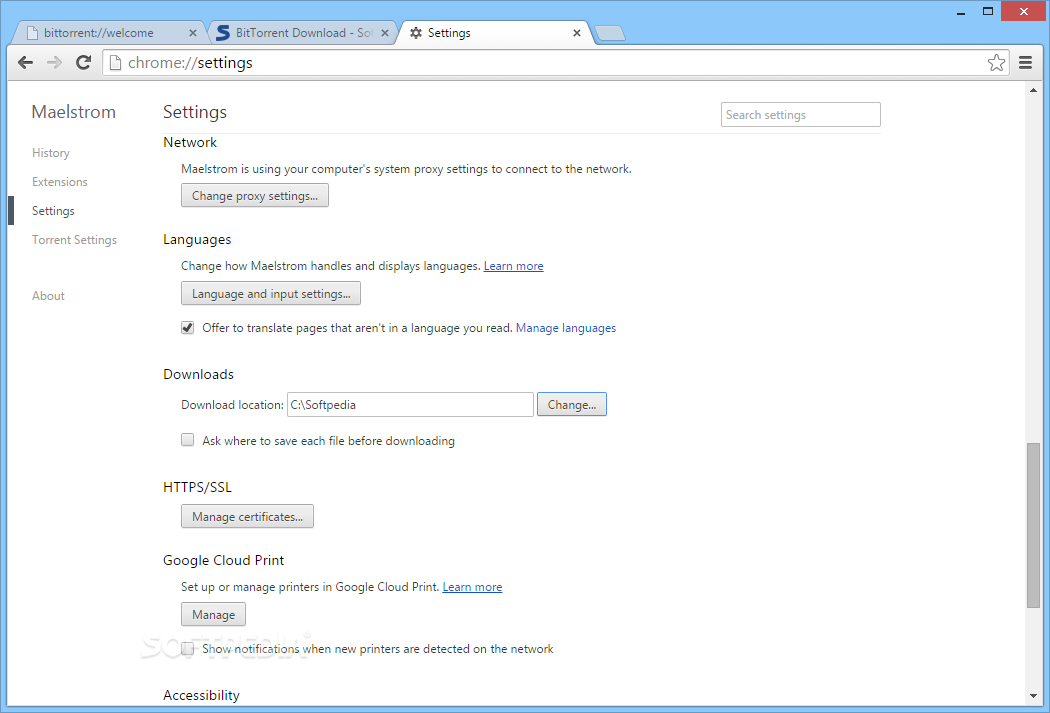Viewport: 1050px width, 713px height.
Task: Click the Download location text field
Action: pos(410,404)
